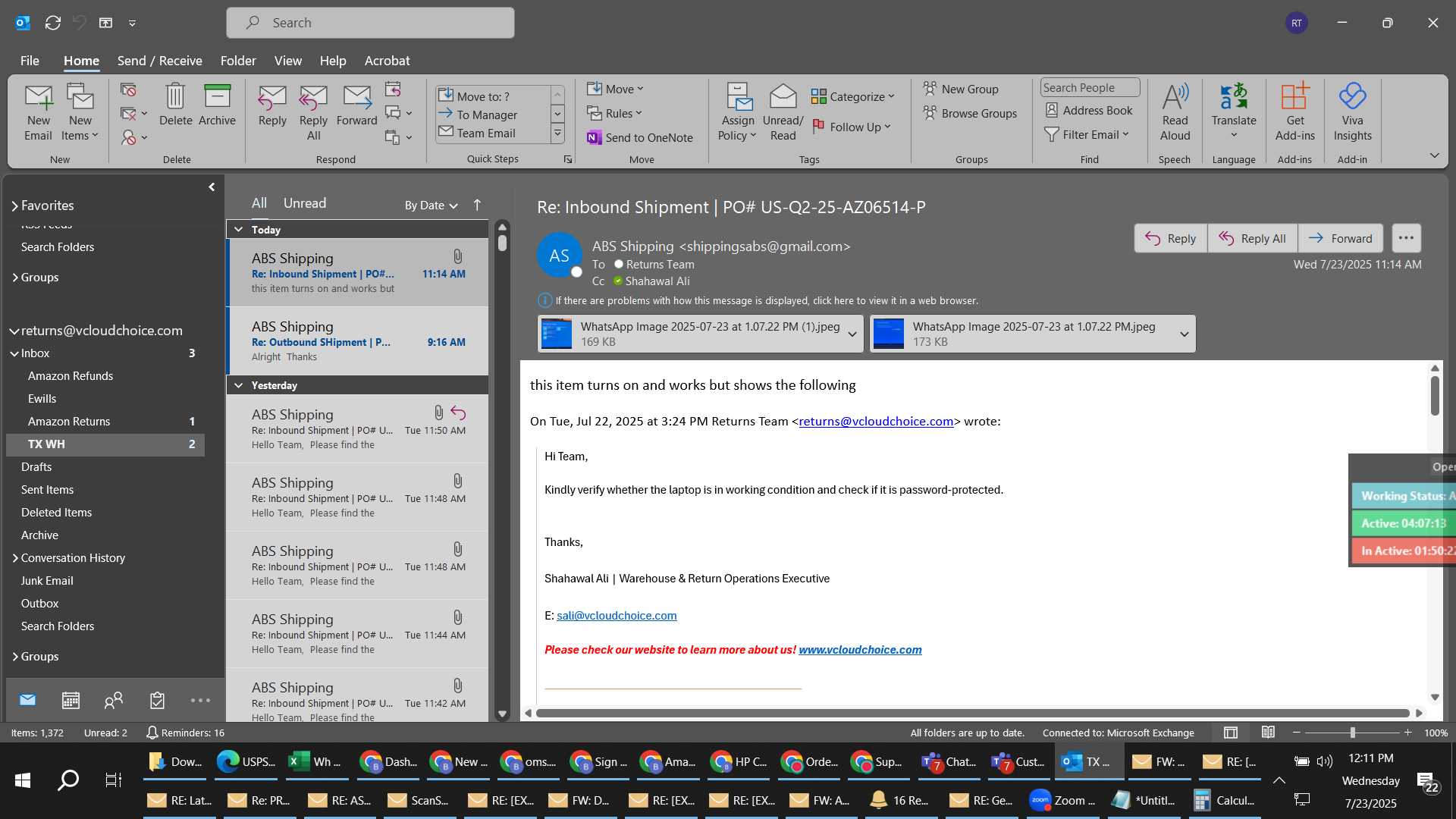This screenshot has width=1456, height=819.
Task: Open By Date sort dropdown
Action: coord(431,205)
